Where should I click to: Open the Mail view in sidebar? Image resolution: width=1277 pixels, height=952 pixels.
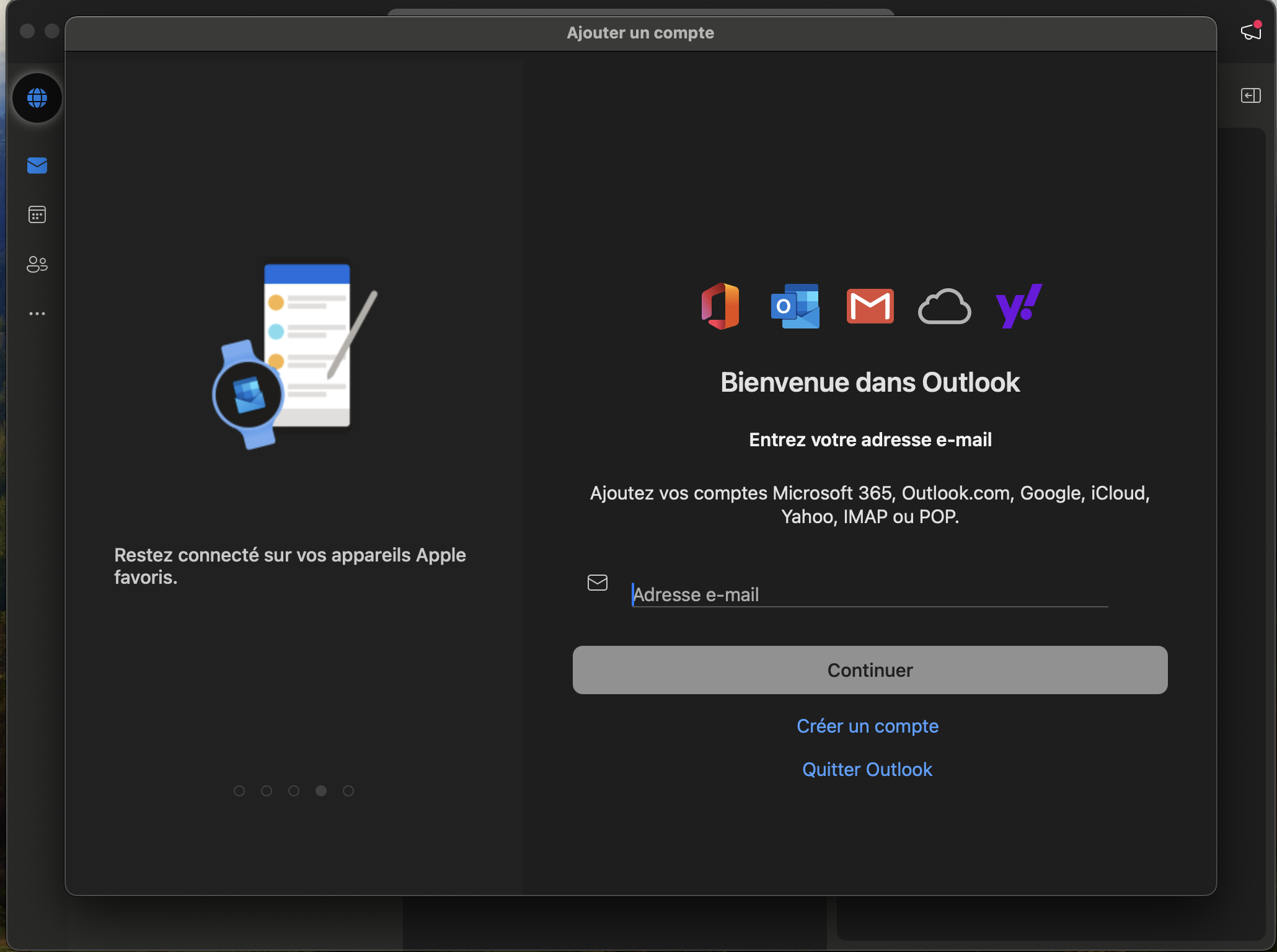point(37,165)
